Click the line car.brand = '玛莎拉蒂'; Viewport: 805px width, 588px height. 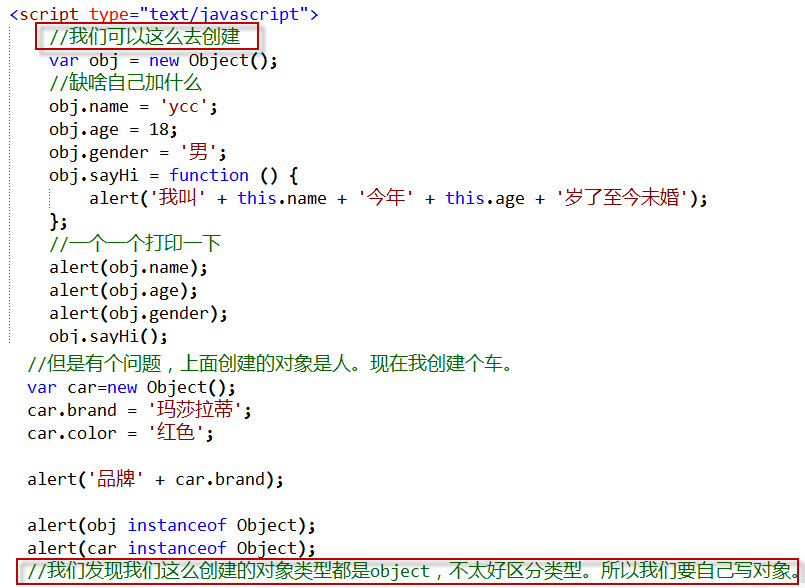tap(139, 410)
